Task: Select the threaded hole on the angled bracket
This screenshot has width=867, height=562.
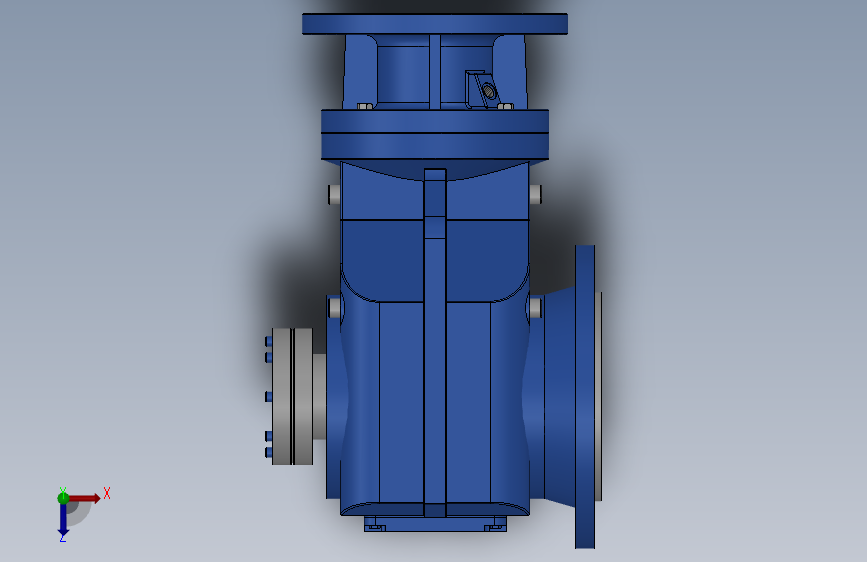Action: [488, 90]
